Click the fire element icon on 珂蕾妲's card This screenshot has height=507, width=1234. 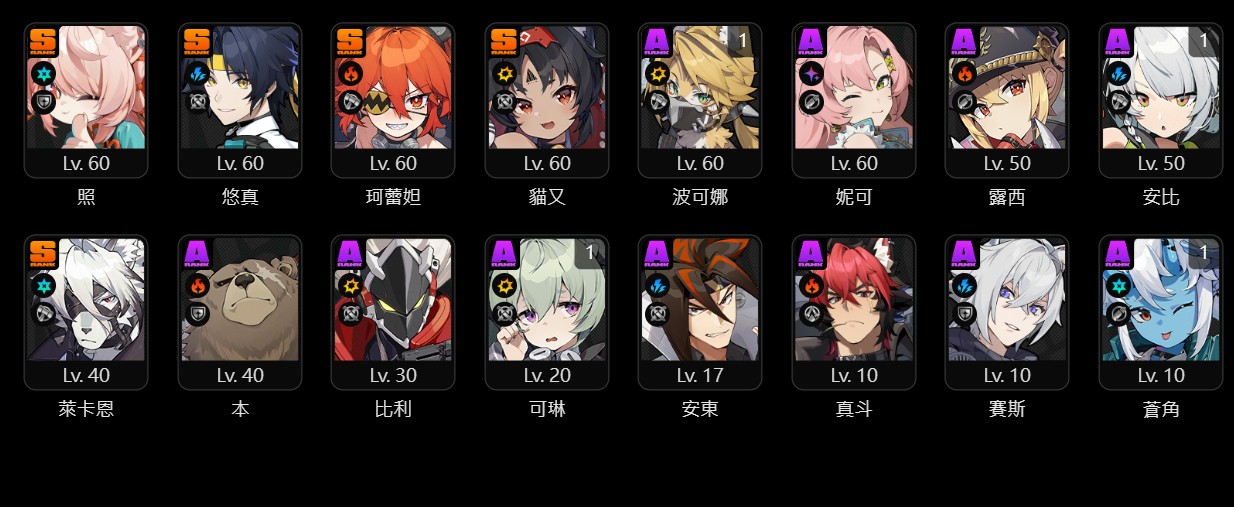coord(349,73)
